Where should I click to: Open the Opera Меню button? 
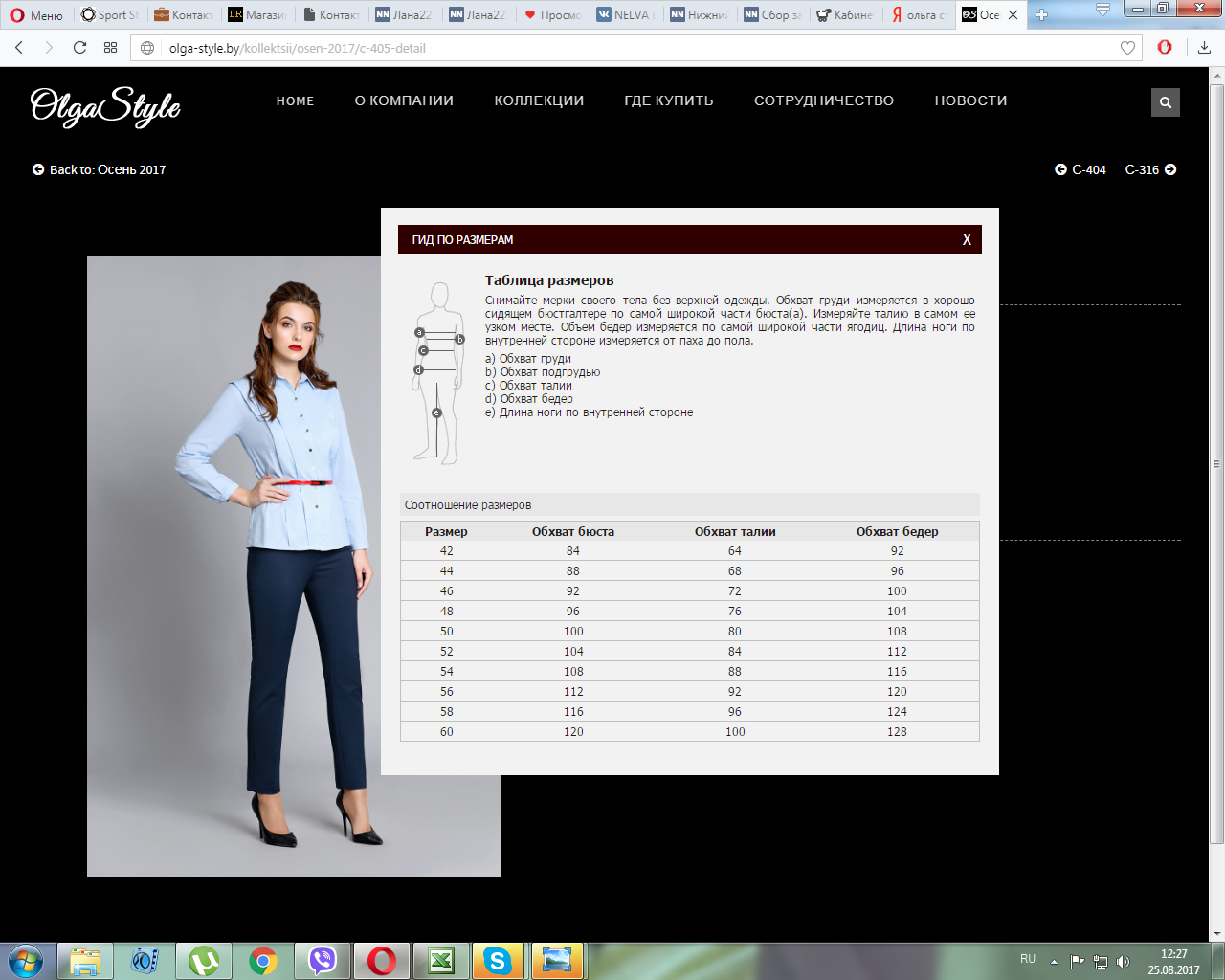point(36,14)
